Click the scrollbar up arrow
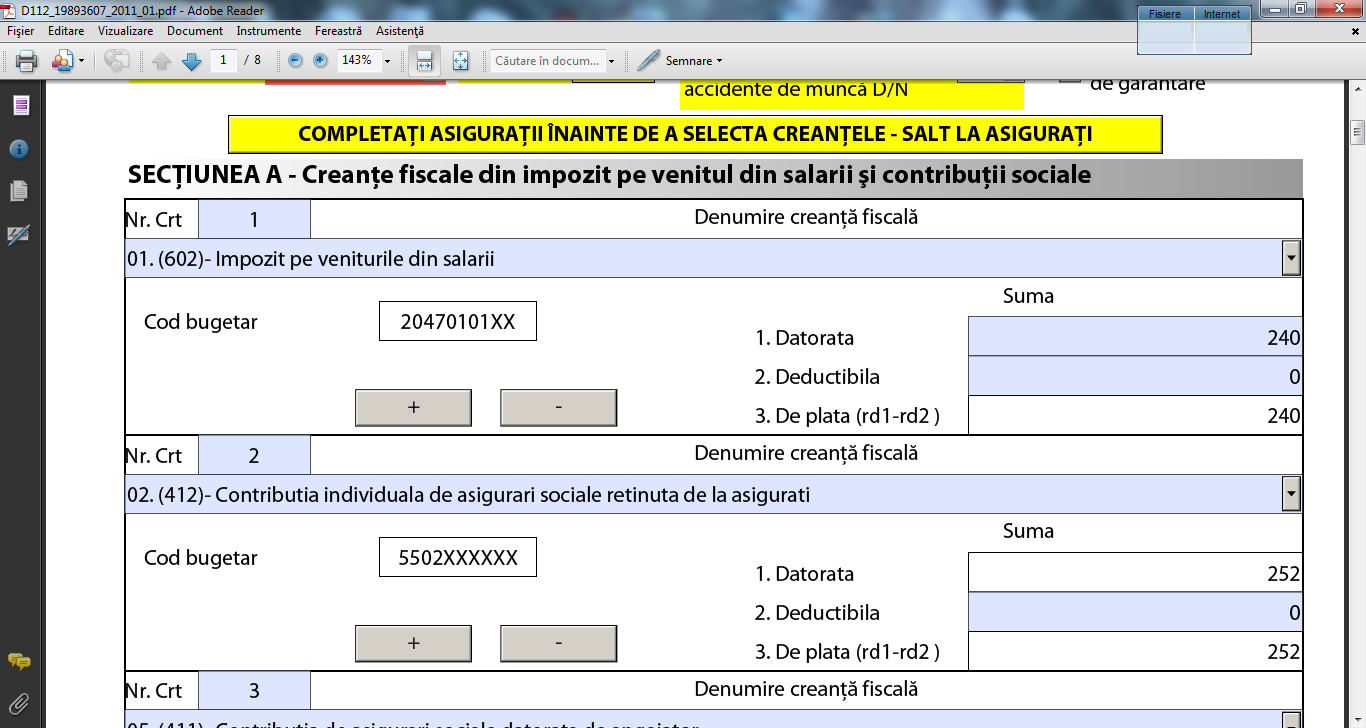Screen dimensions: 1366x728 (x=1357, y=88)
